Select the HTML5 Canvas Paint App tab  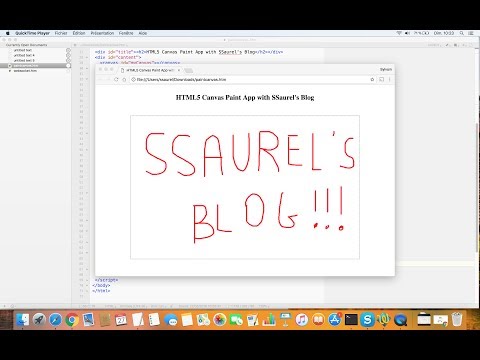click(150, 70)
